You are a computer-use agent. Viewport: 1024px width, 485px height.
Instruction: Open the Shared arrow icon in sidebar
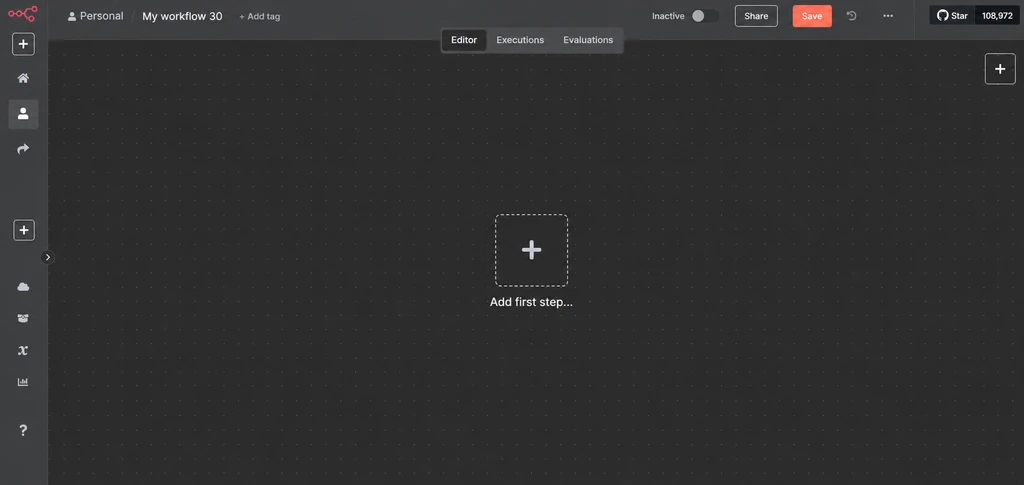pyautogui.click(x=23, y=149)
